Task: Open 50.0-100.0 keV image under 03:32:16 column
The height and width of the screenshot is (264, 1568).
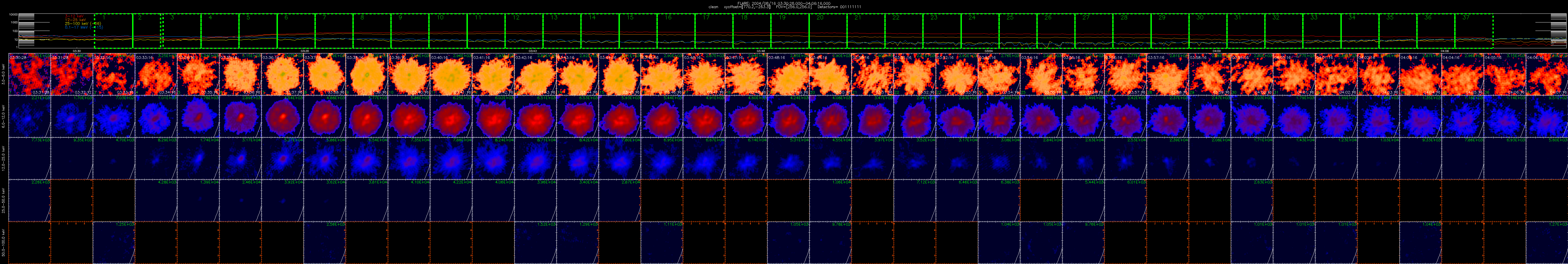Action: point(114,242)
